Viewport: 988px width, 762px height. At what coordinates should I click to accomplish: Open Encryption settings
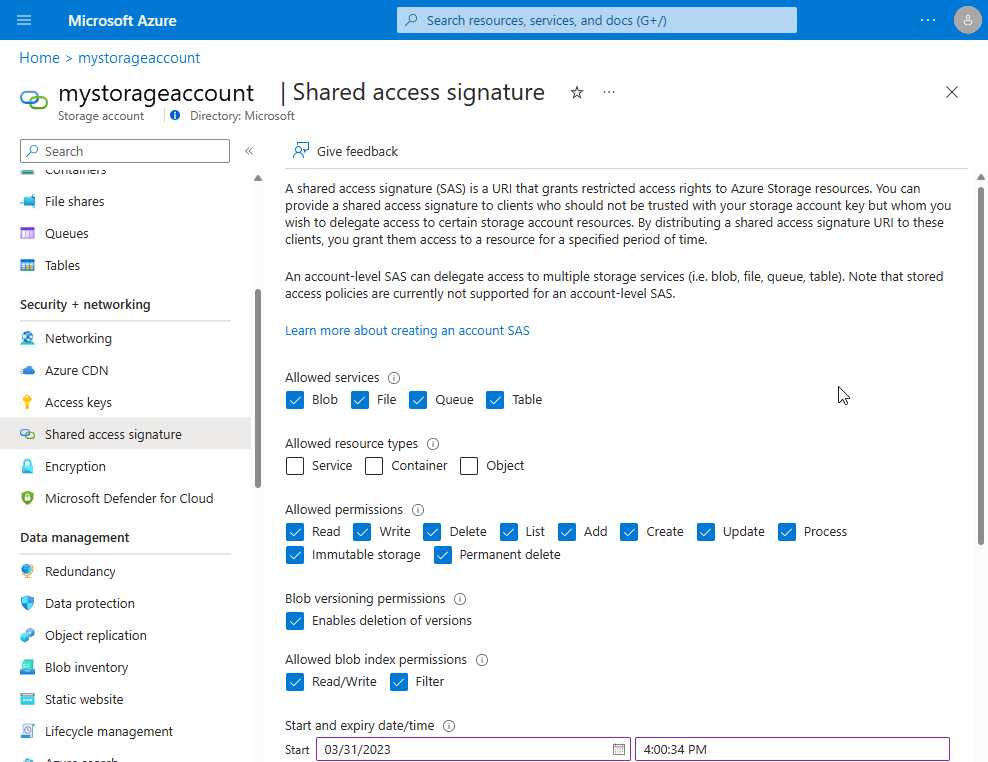(77, 466)
